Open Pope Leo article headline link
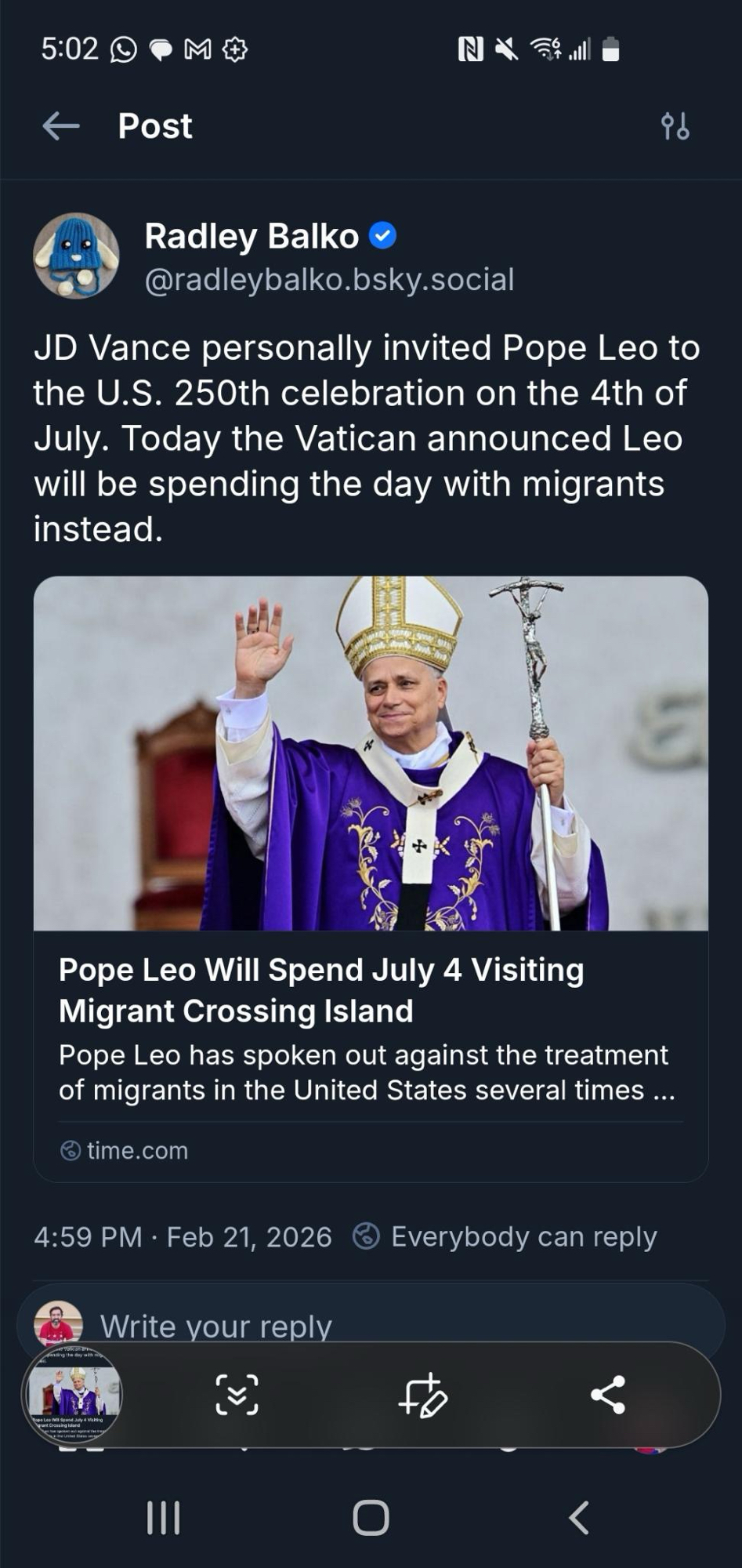Viewport: 742px width, 1568px height. (321, 990)
